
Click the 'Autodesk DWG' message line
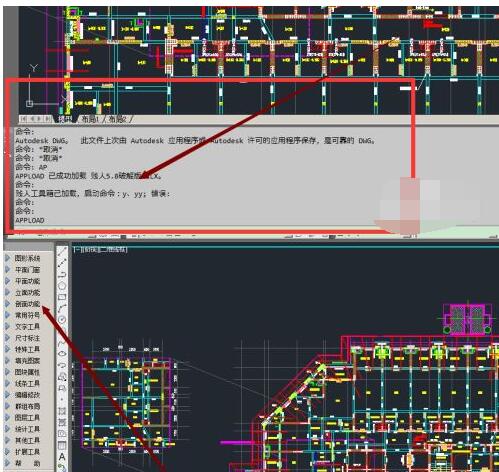195,141
